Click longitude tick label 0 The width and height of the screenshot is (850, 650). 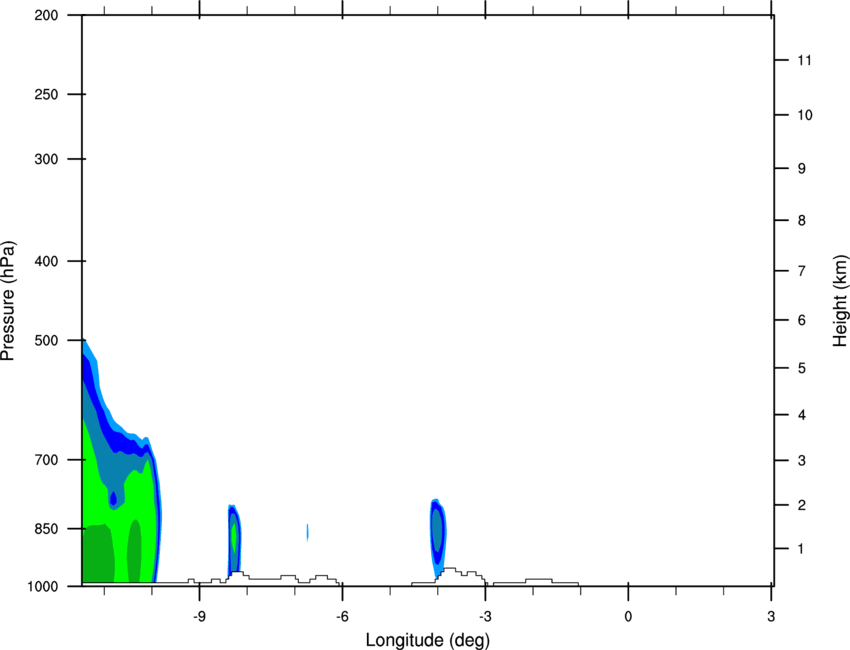[x=628, y=616]
